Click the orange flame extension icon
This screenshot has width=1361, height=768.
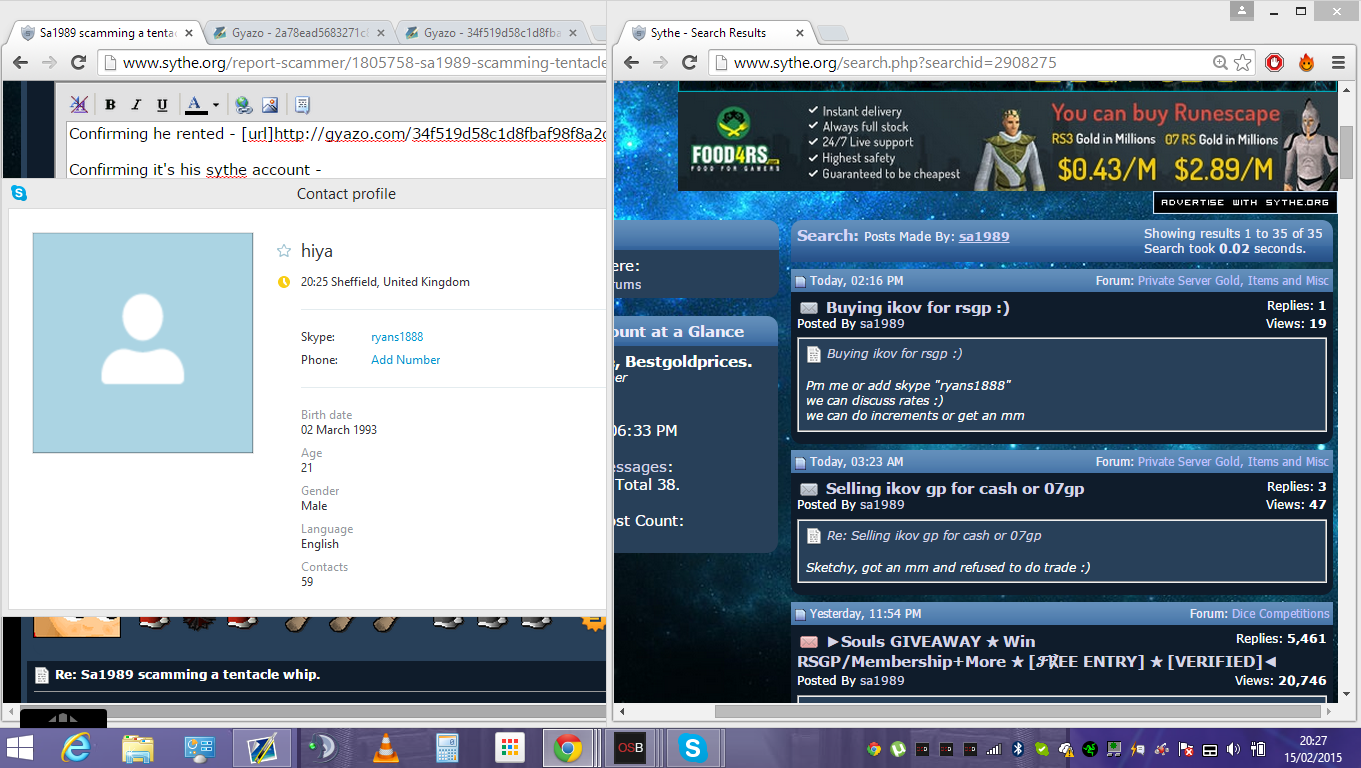1307,63
